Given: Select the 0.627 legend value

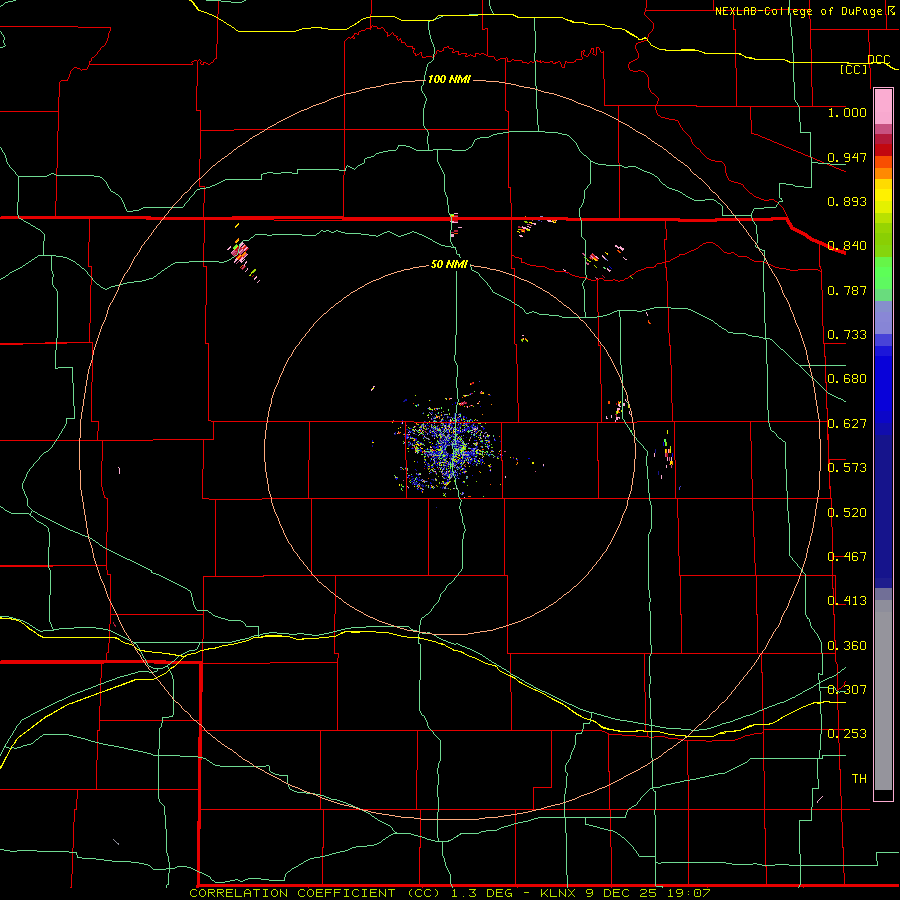Looking at the screenshot, I should 847,424.
